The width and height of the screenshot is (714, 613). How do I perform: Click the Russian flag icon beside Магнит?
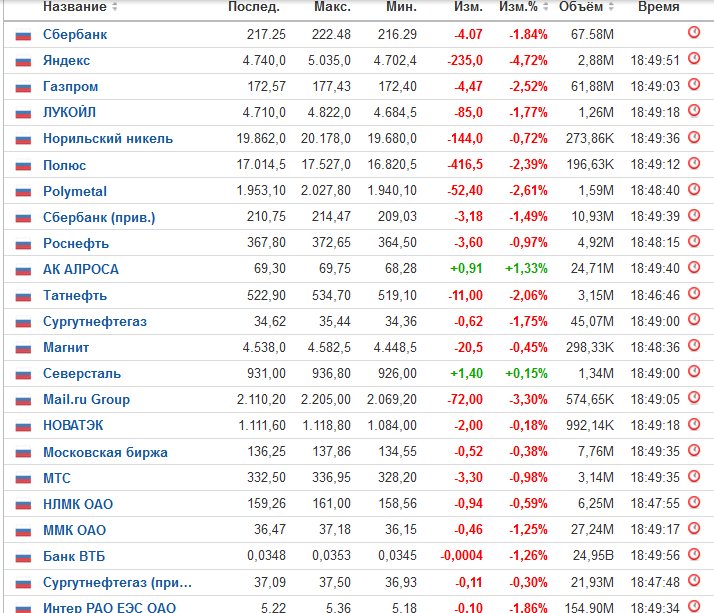pyautogui.click(x=23, y=349)
